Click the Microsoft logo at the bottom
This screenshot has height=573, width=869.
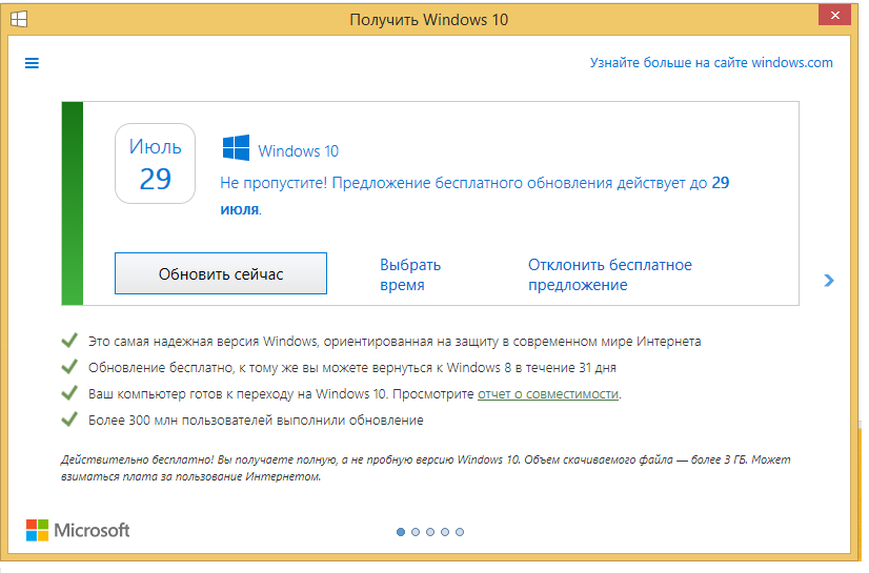point(78,530)
